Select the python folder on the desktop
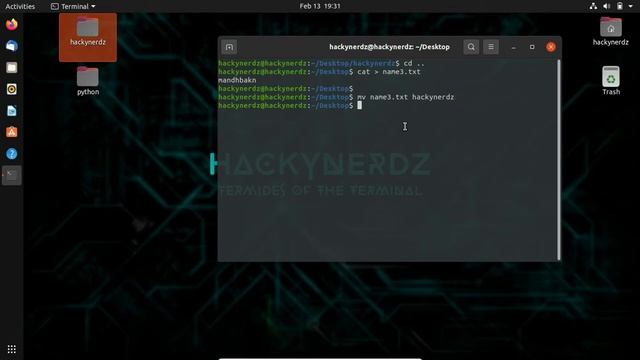This screenshot has width=640, height=360. [x=88, y=81]
